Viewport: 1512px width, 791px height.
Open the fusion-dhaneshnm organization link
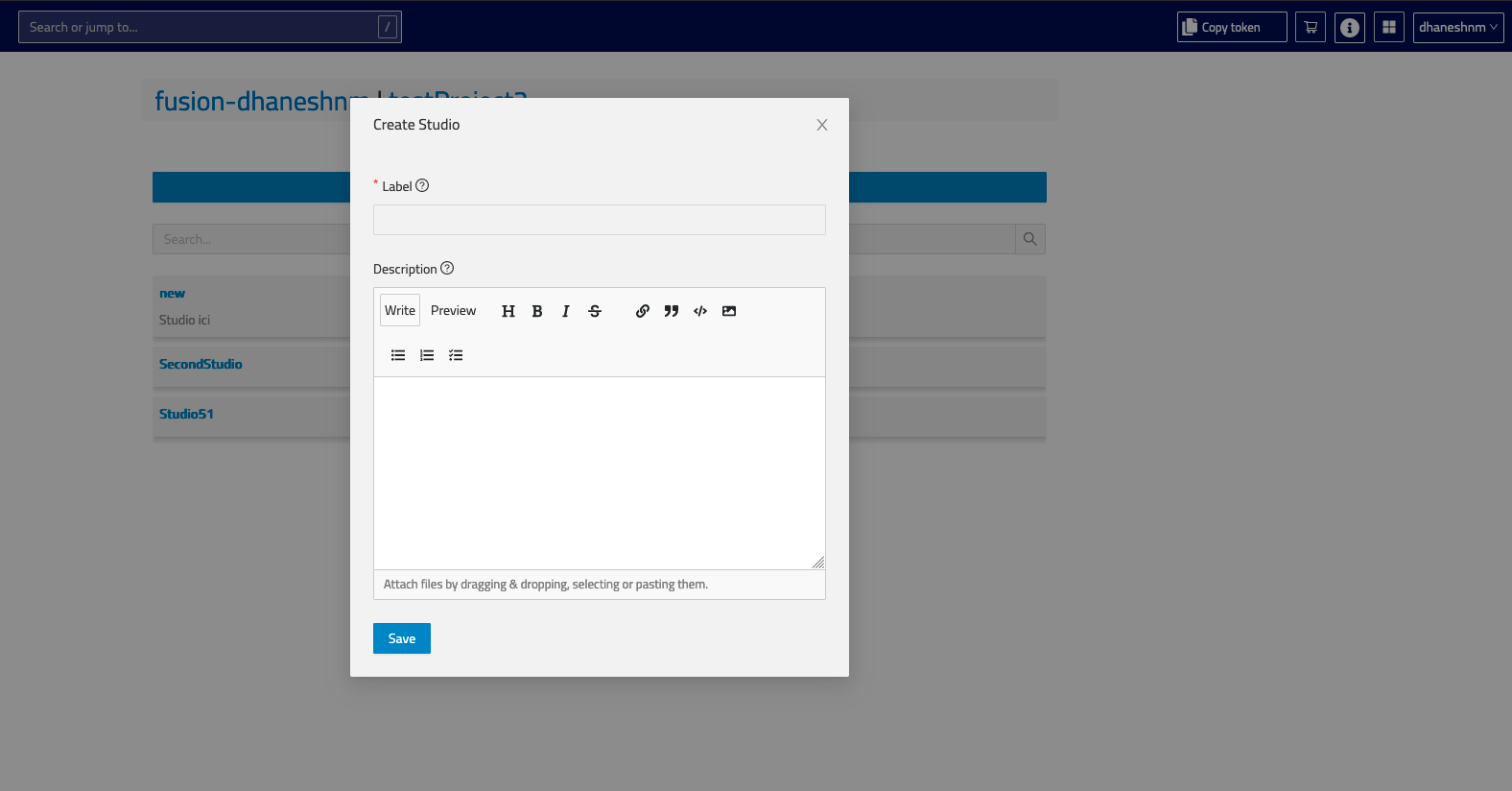pos(251,101)
